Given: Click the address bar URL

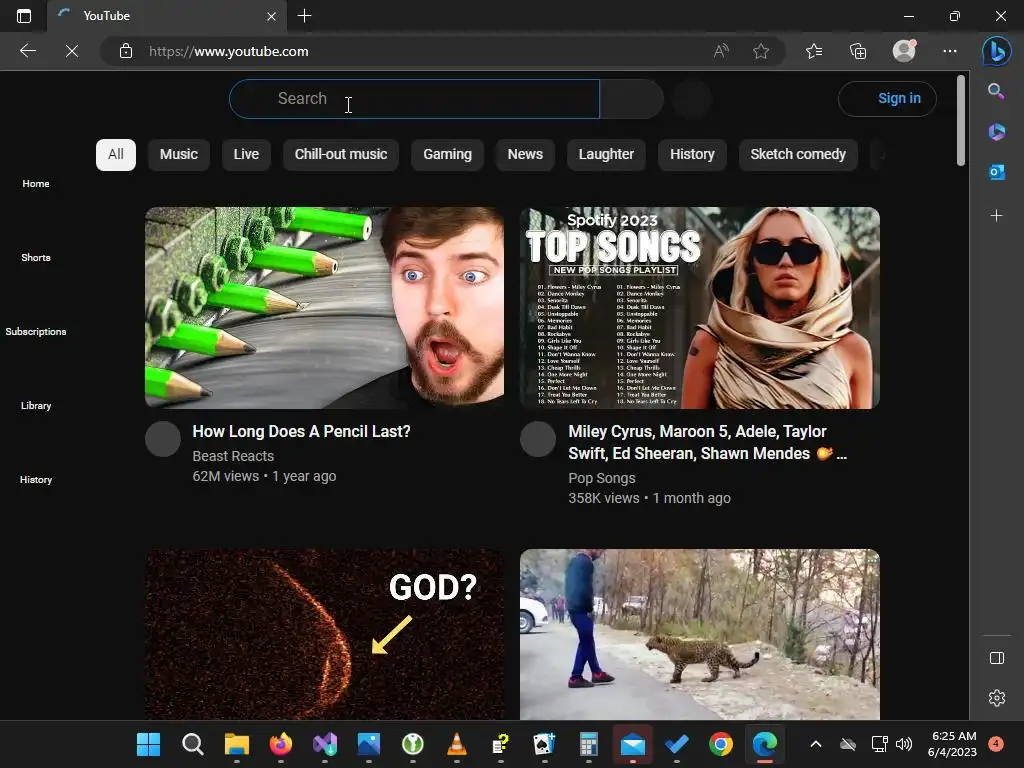Looking at the screenshot, I should coord(229,51).
